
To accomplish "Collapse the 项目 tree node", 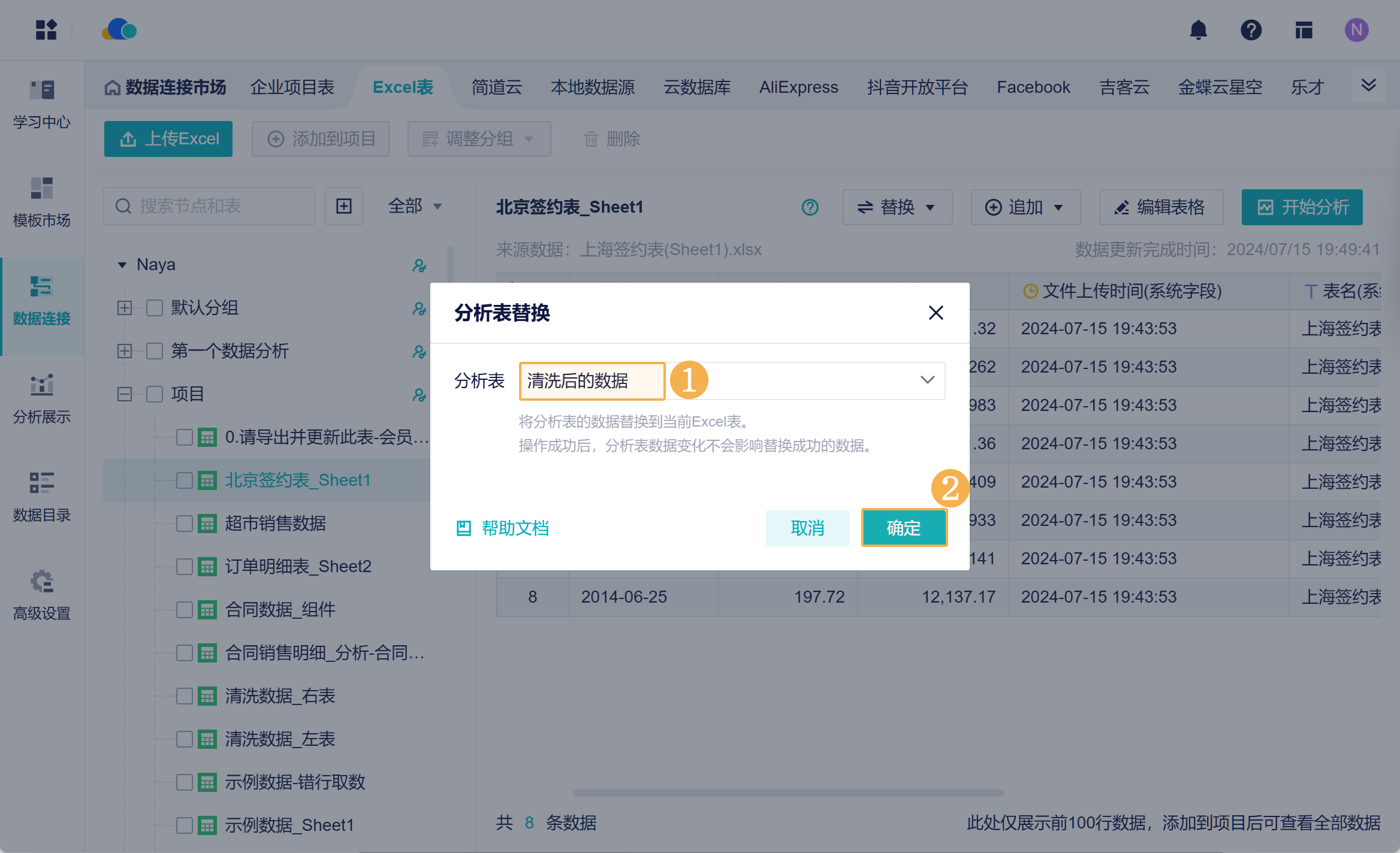I will tap(125, 394).
